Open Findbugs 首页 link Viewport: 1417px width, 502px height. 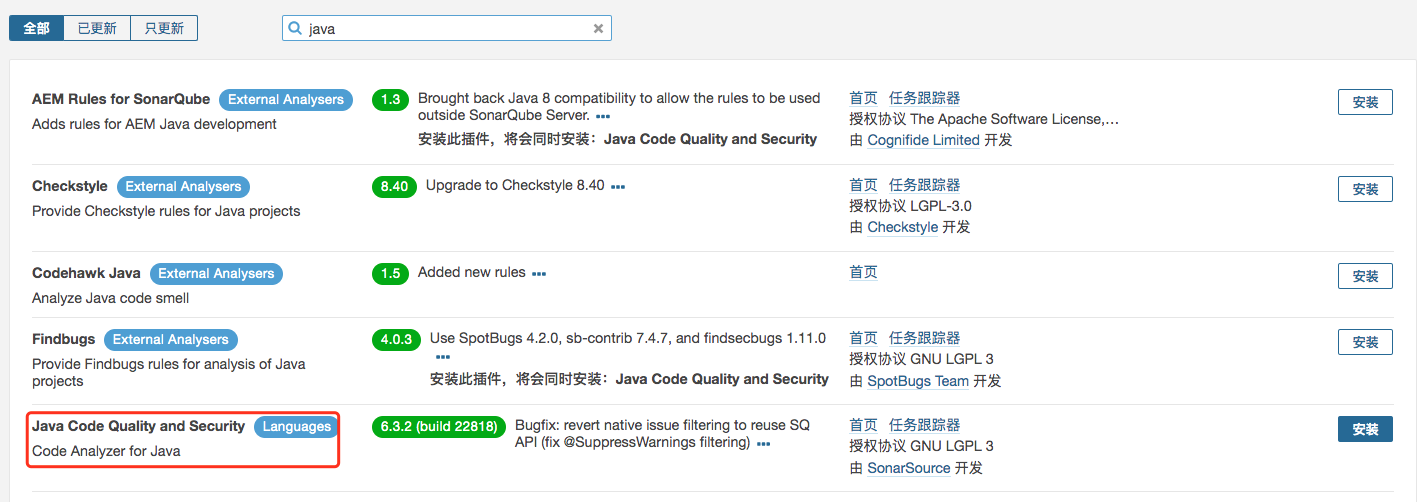pos(863,338)
